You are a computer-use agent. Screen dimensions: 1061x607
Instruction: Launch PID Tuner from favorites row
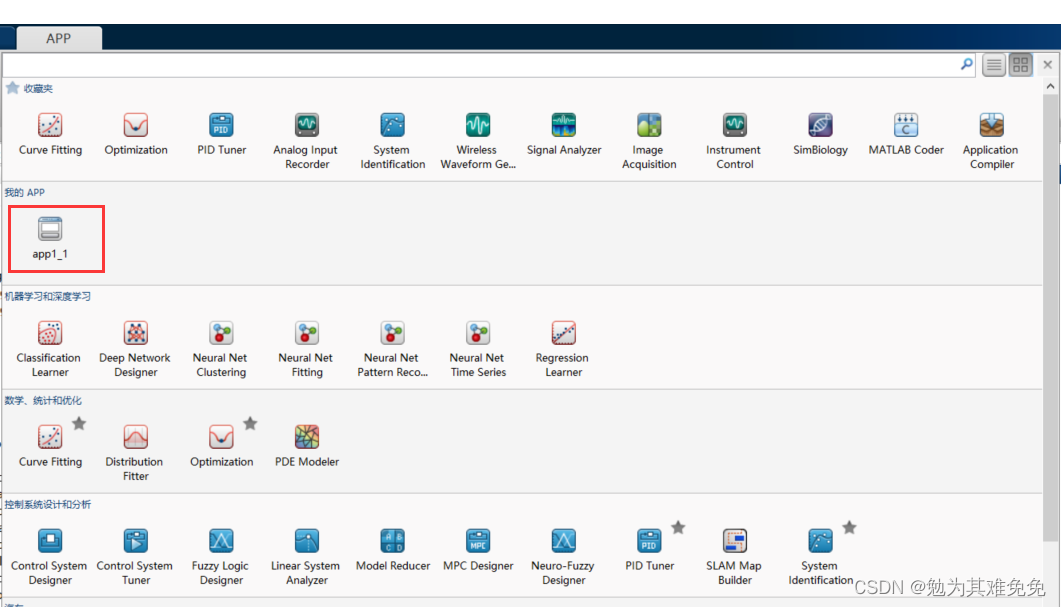(221, 134)
